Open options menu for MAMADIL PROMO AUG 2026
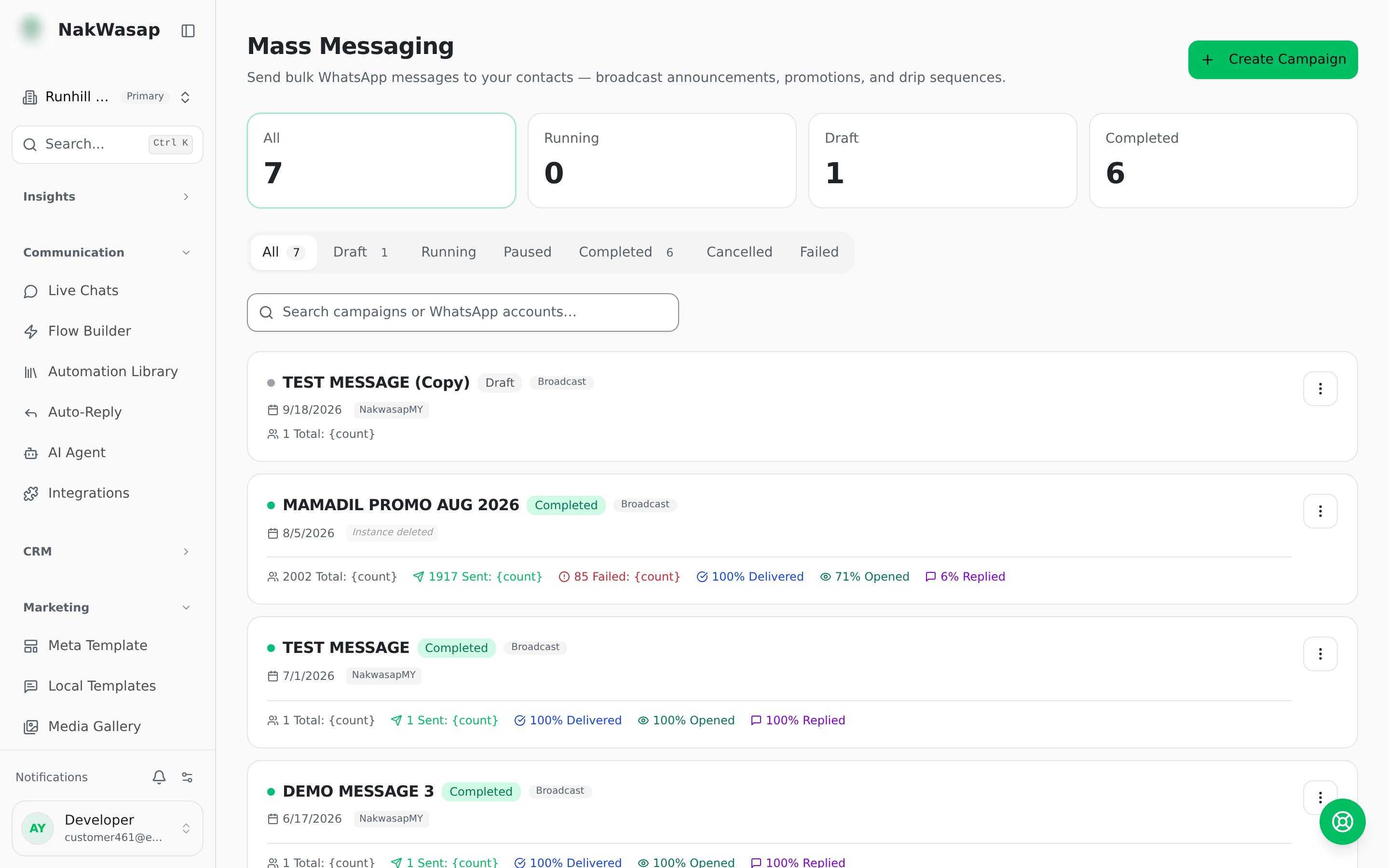Image resolution: width=1389 pixels, height=868 pixels. 1320,511
